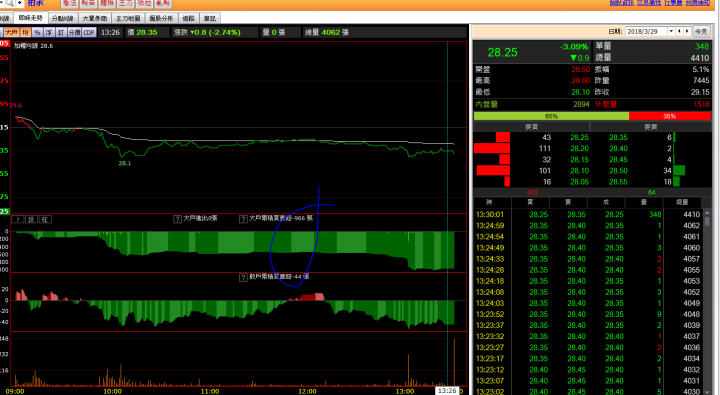Viewport: 720px width, 395px height.
Task: Click the 今天 today button
Action: coord(701,31)
